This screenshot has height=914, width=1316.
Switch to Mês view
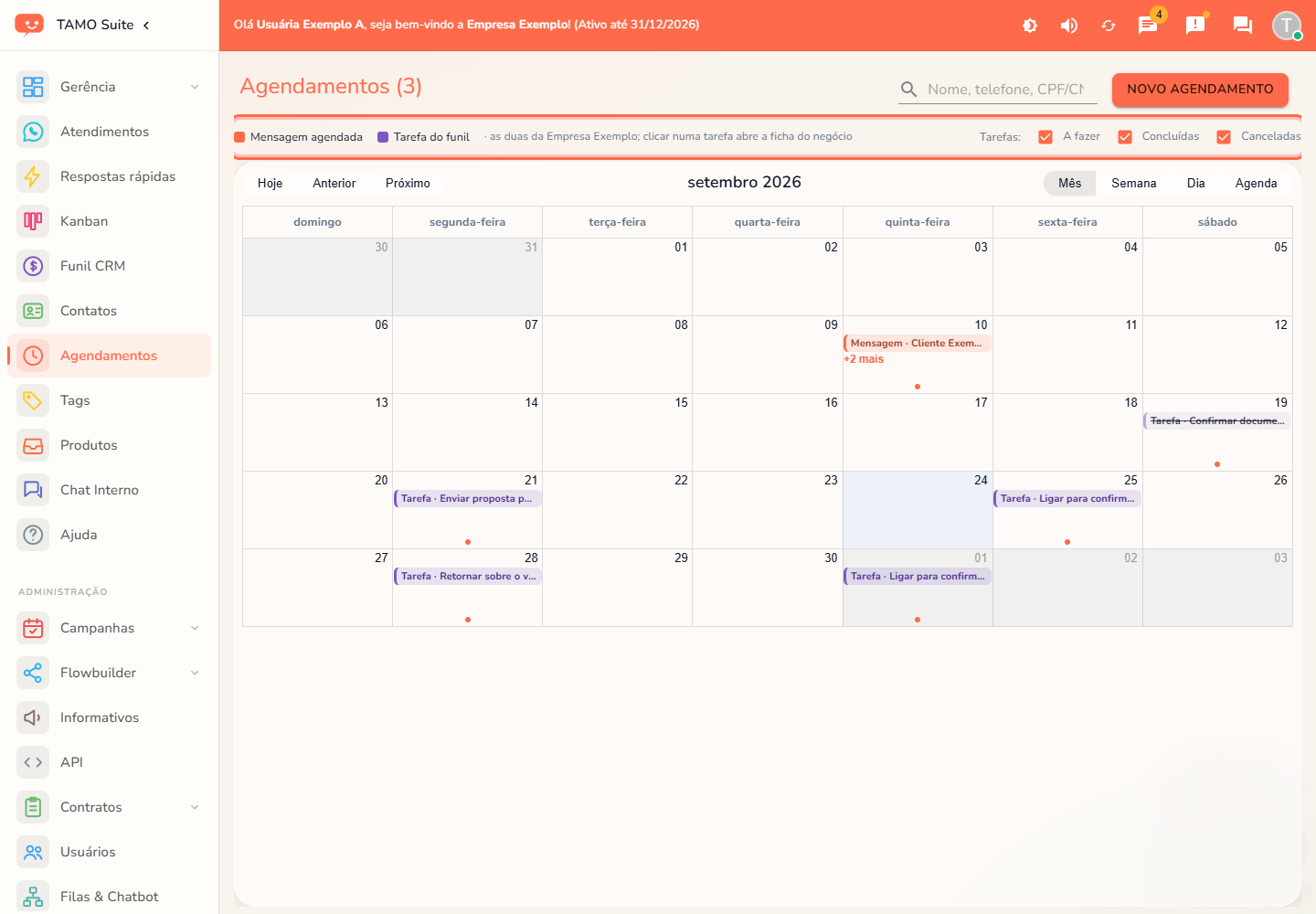(x=1069, y=183)
